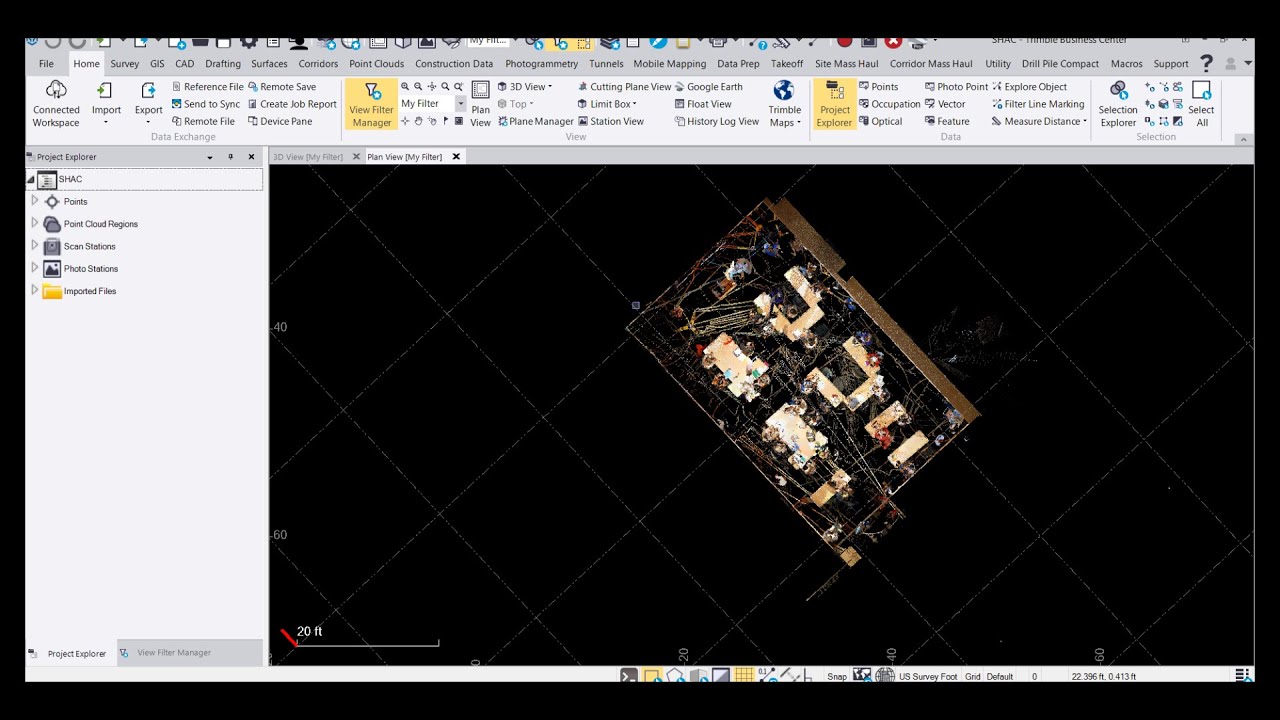Open the Vector spreadsheet
Image resolution: width=1280 pixels, height=720 pixels.
tap(945, 104)
